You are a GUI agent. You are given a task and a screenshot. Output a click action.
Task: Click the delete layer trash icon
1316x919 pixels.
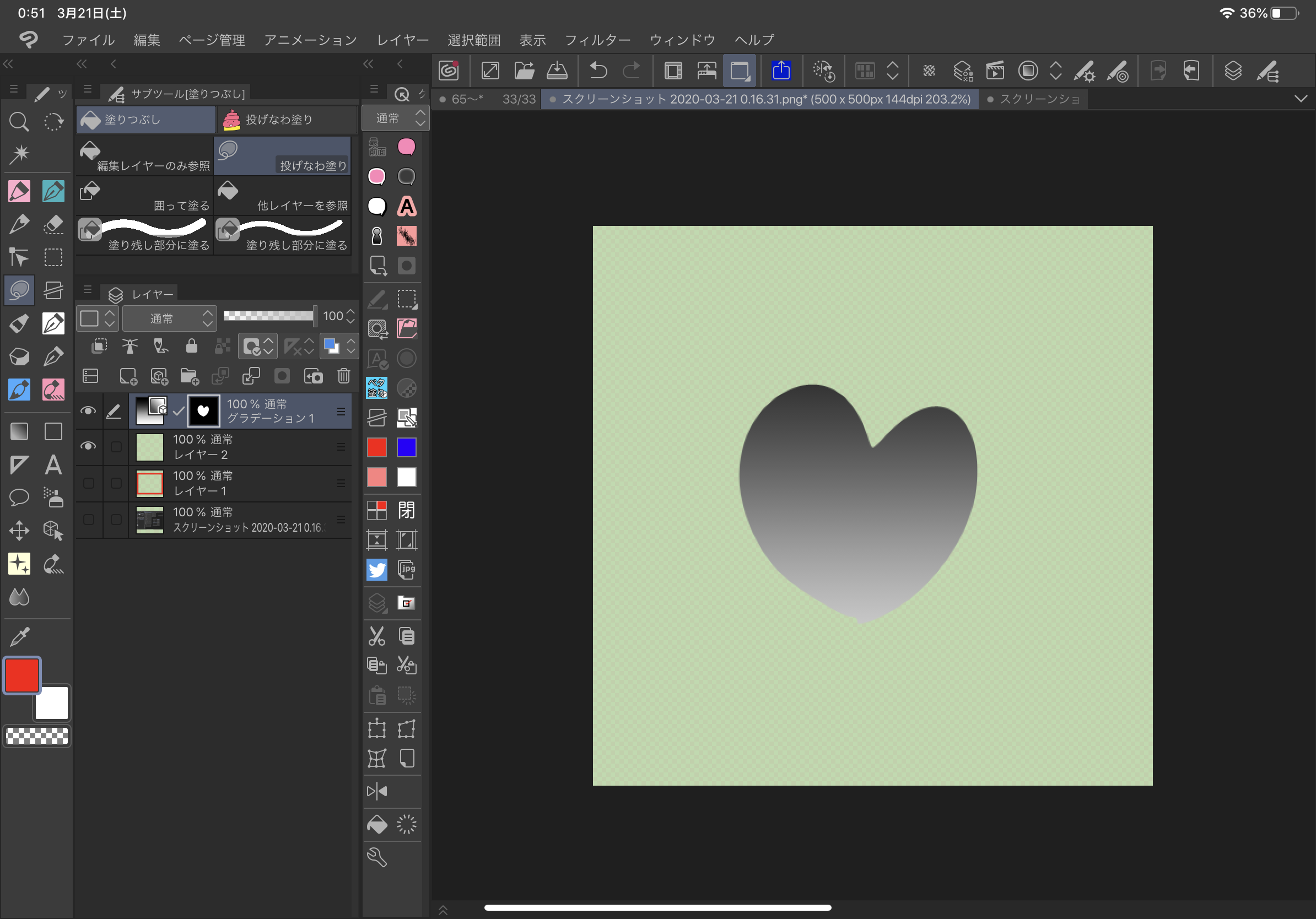click(343, 376)
